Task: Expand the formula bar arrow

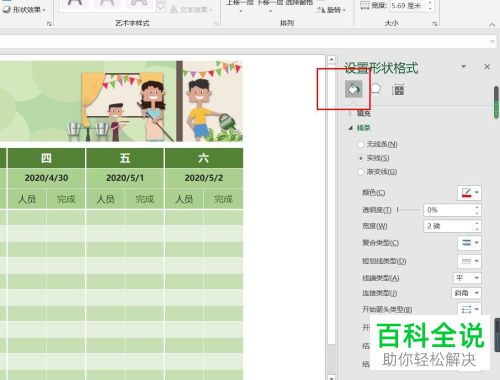Action: pos(492,41)
